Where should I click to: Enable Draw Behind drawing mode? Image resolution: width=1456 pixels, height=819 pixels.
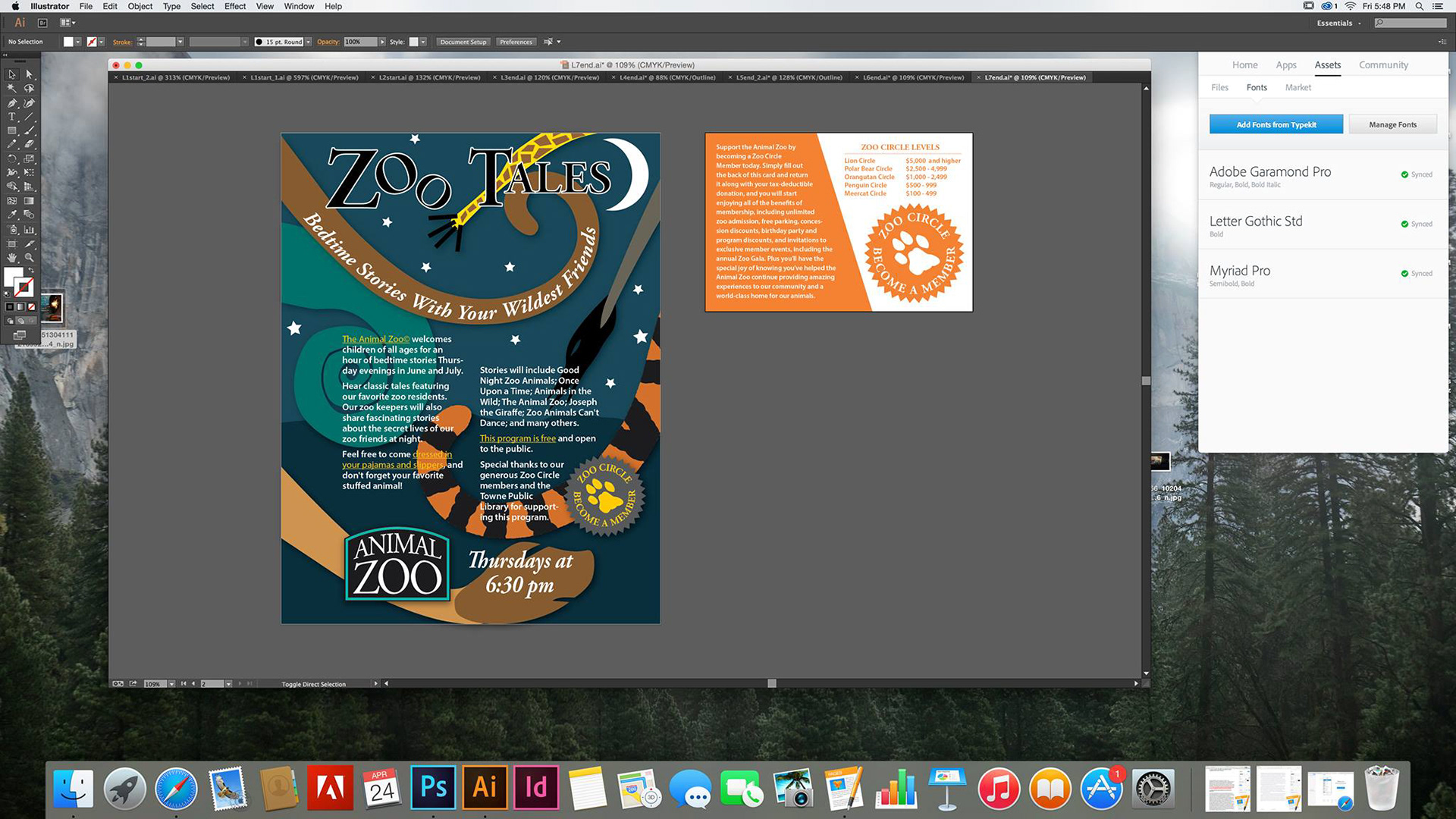point(20,321)
